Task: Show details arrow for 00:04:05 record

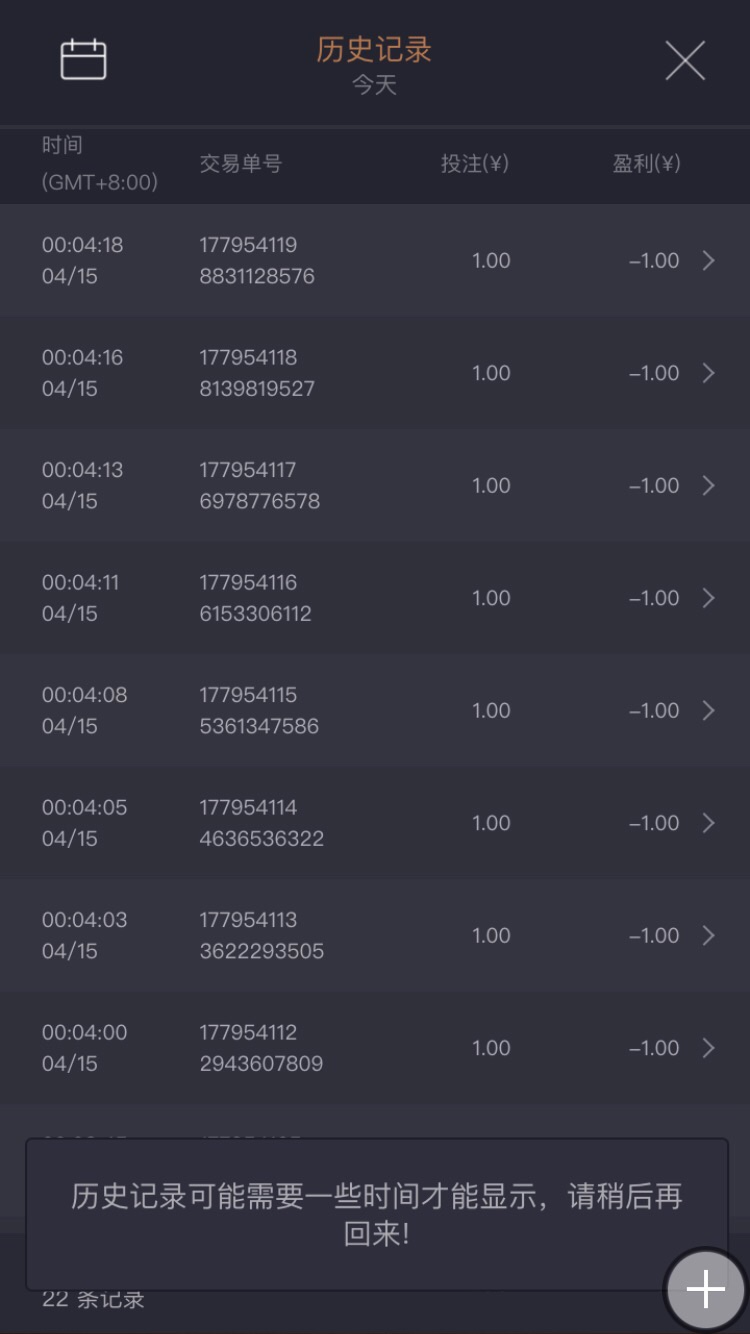Action: (x=708, y=823)
